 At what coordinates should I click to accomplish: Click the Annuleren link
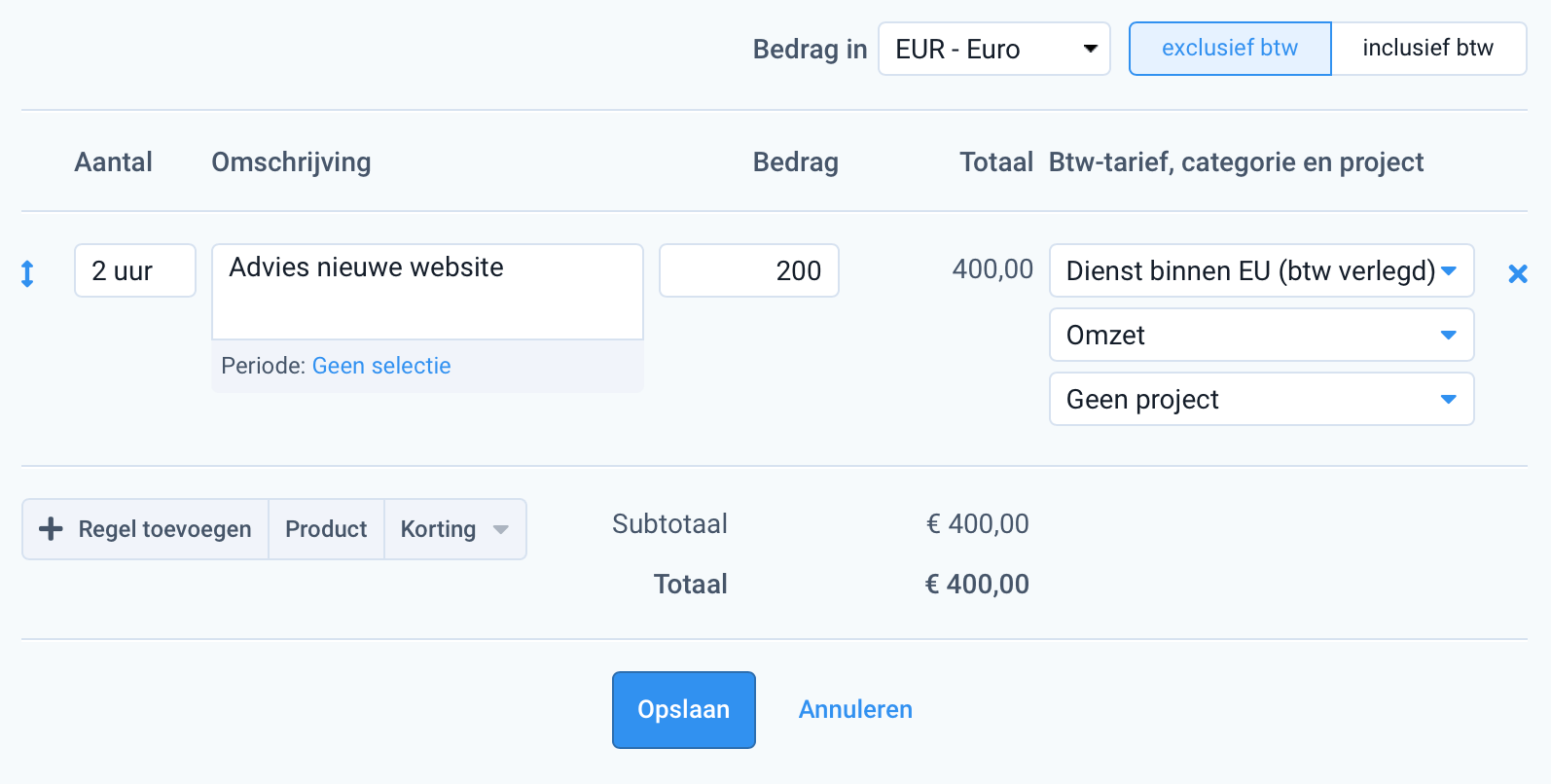coord(855,710)
